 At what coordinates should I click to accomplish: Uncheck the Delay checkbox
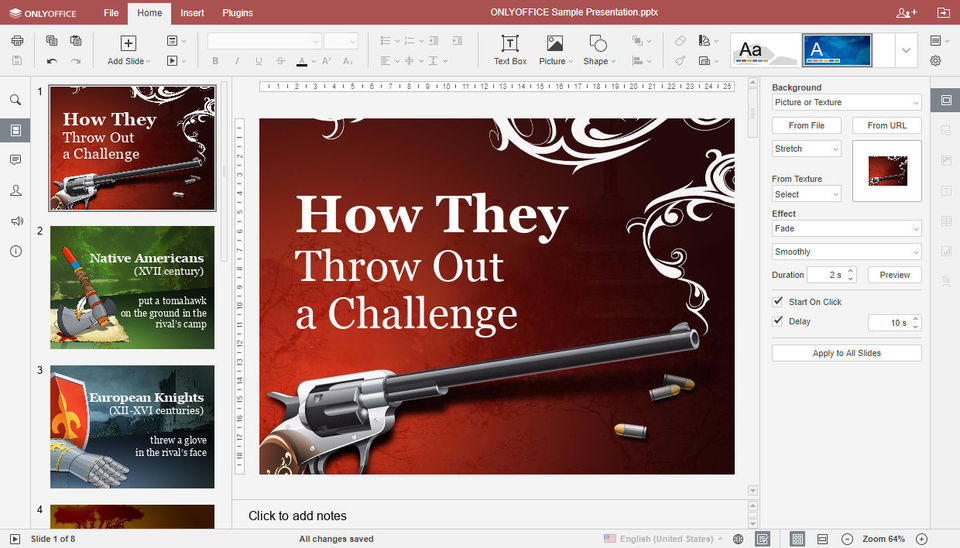tap(778, 321)
